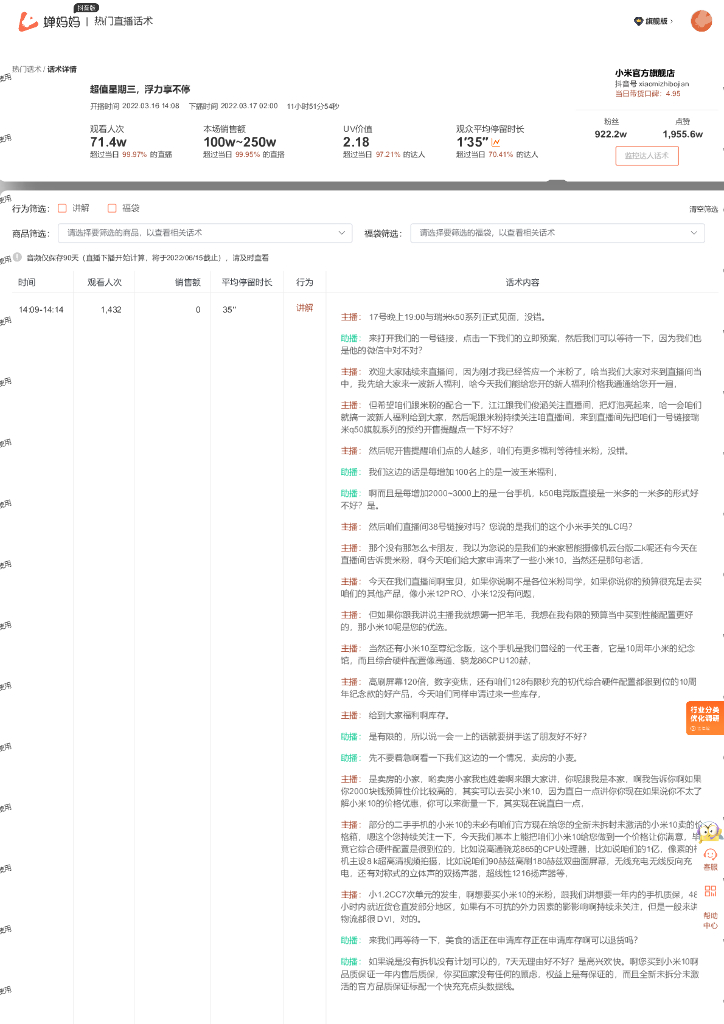Click 清空筛选 to clear filters
Screen dimensions: 724x1024
[x=704, y=209]
